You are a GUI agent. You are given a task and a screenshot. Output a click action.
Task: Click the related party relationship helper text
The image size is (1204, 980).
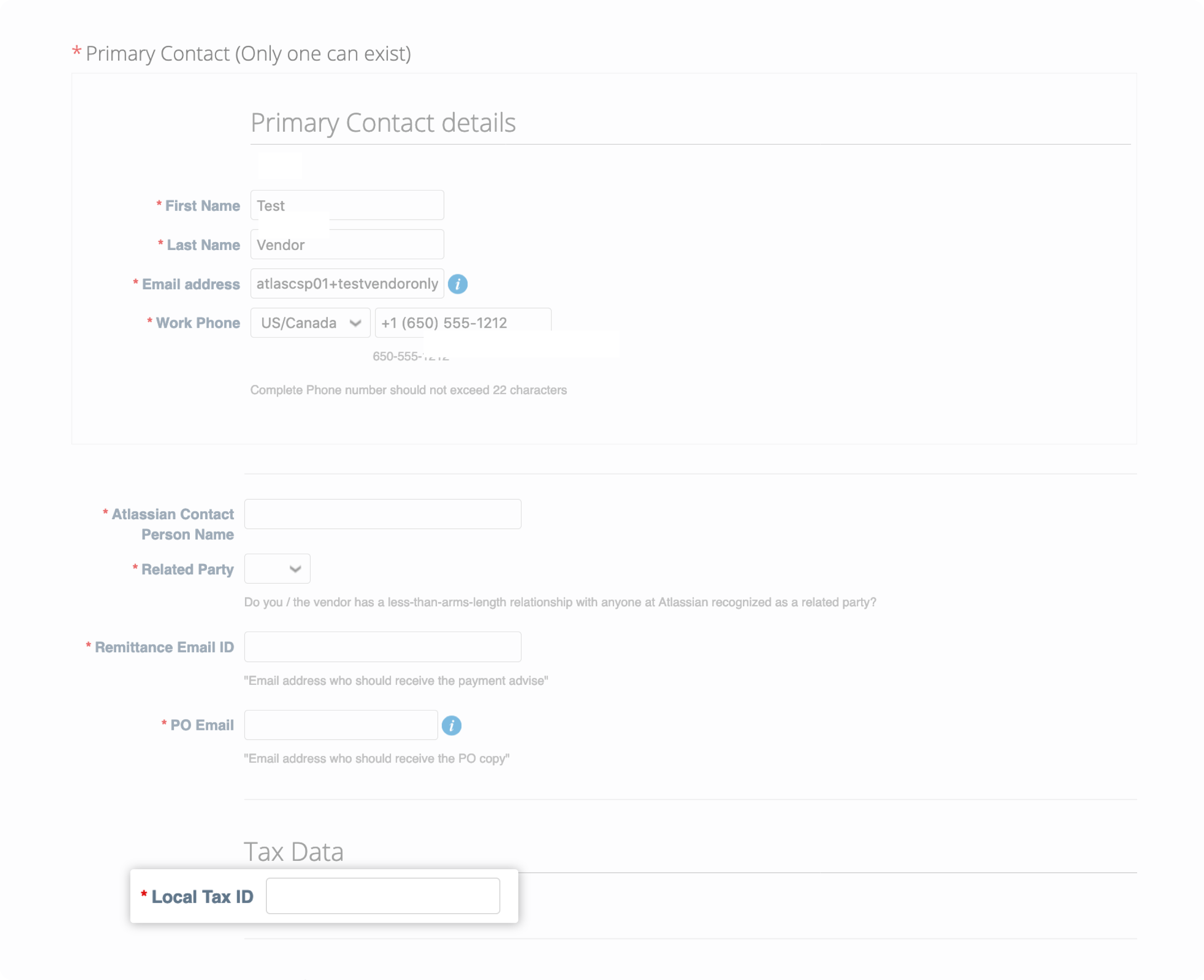click(560, 602)
